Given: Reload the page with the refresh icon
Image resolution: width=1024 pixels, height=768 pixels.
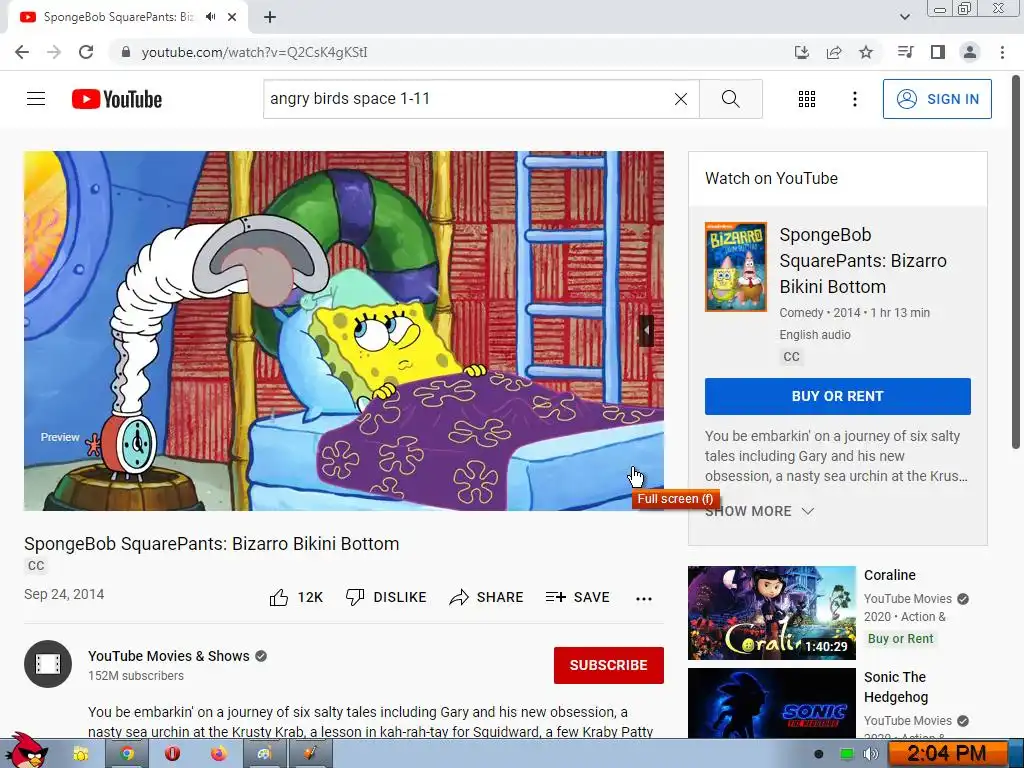Looking at the screenshot, I should click(x=86, y=52).
